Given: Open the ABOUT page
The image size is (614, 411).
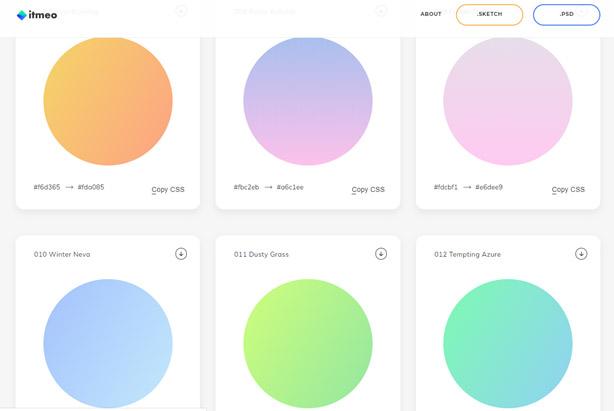Looking at the screenshot, I should point(431,14).
